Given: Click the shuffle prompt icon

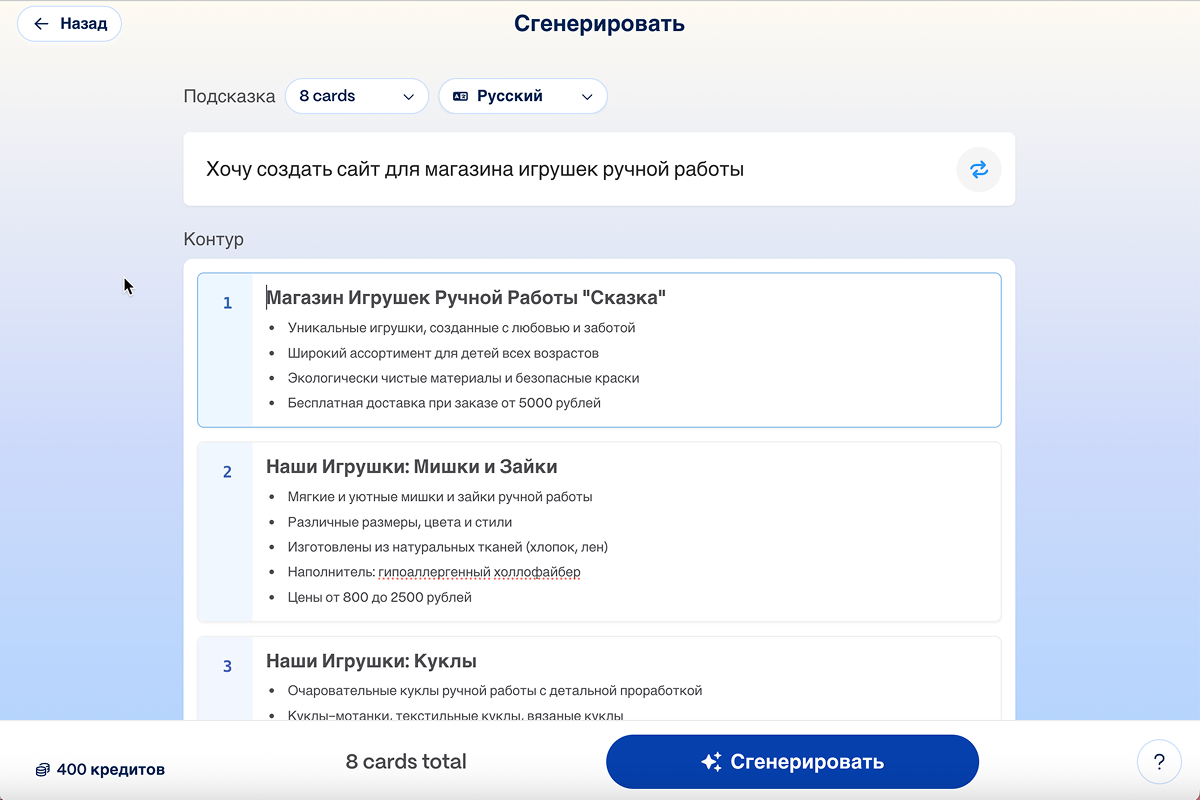Looking at the screenshot, I should pos(979,169).
